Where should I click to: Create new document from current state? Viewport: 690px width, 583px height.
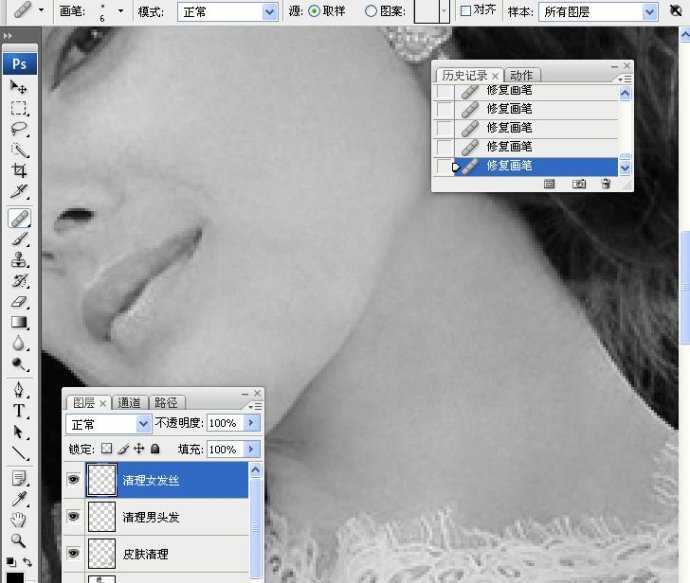click(x=549, y=183)
